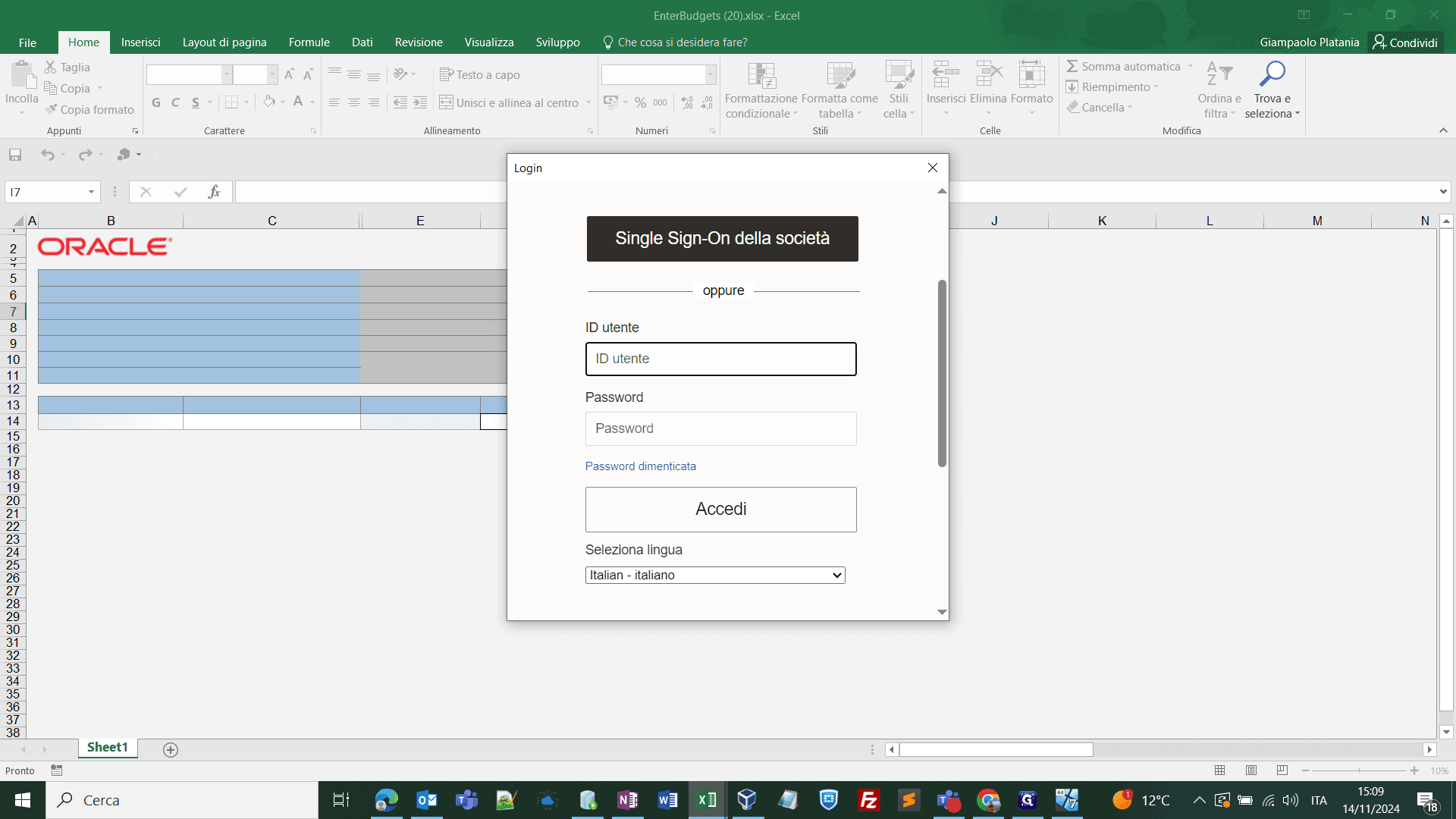The width and height of the screenshot is (1456, 819).
Task: Open the Seleziona lingua dropdown
Action: 715,575
